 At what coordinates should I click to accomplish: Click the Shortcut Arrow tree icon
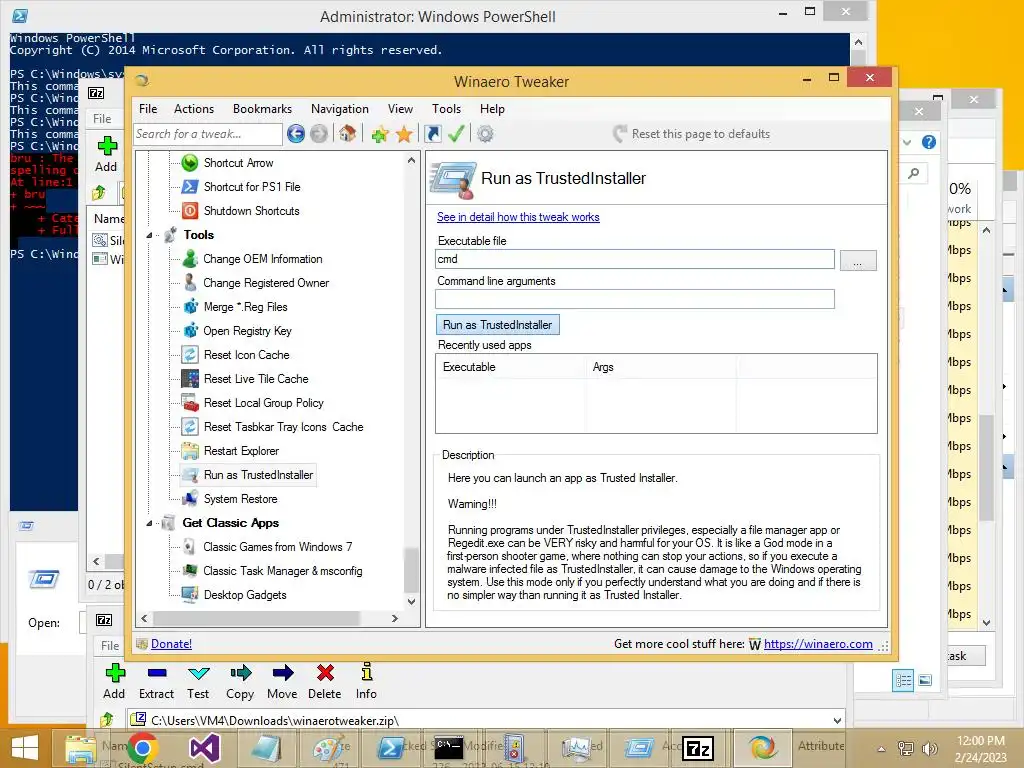(189, 163)
